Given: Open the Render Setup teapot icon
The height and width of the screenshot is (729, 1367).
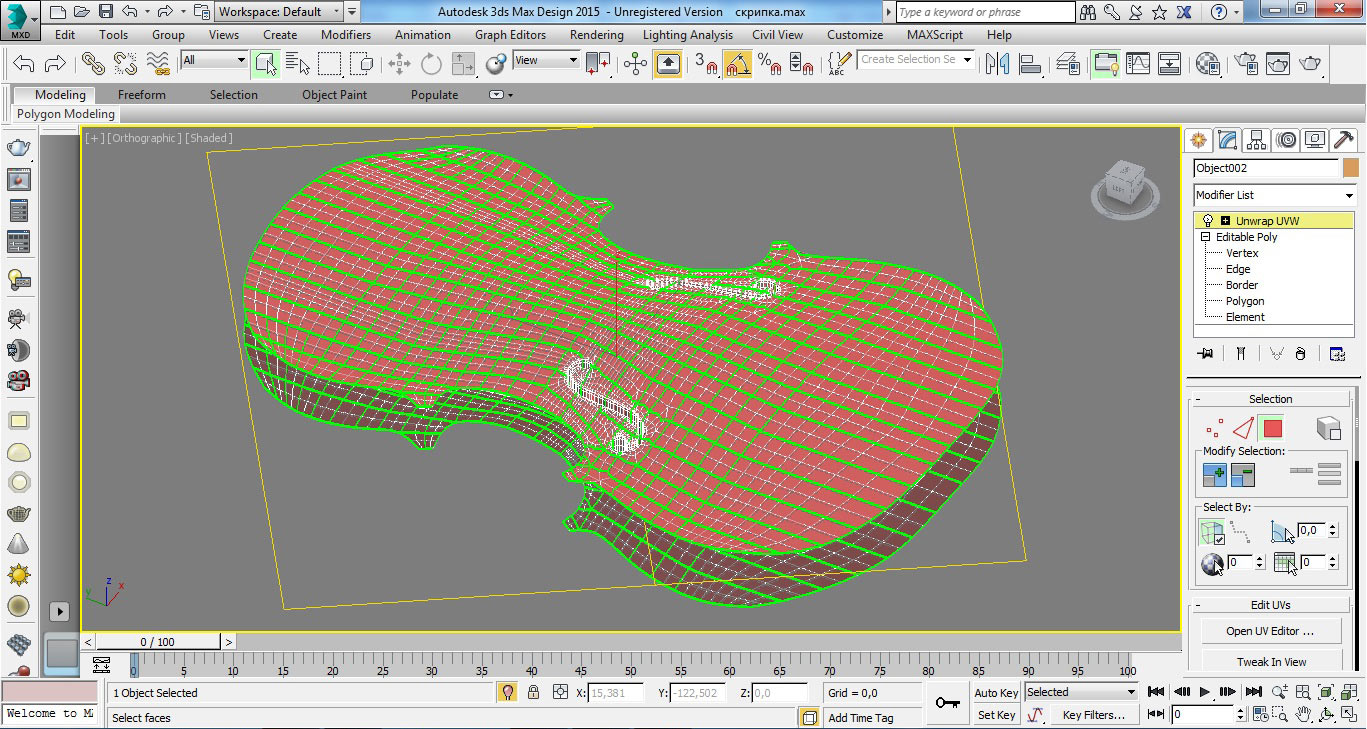Looking at the screenshot, I should click(x=1246, y=64).
